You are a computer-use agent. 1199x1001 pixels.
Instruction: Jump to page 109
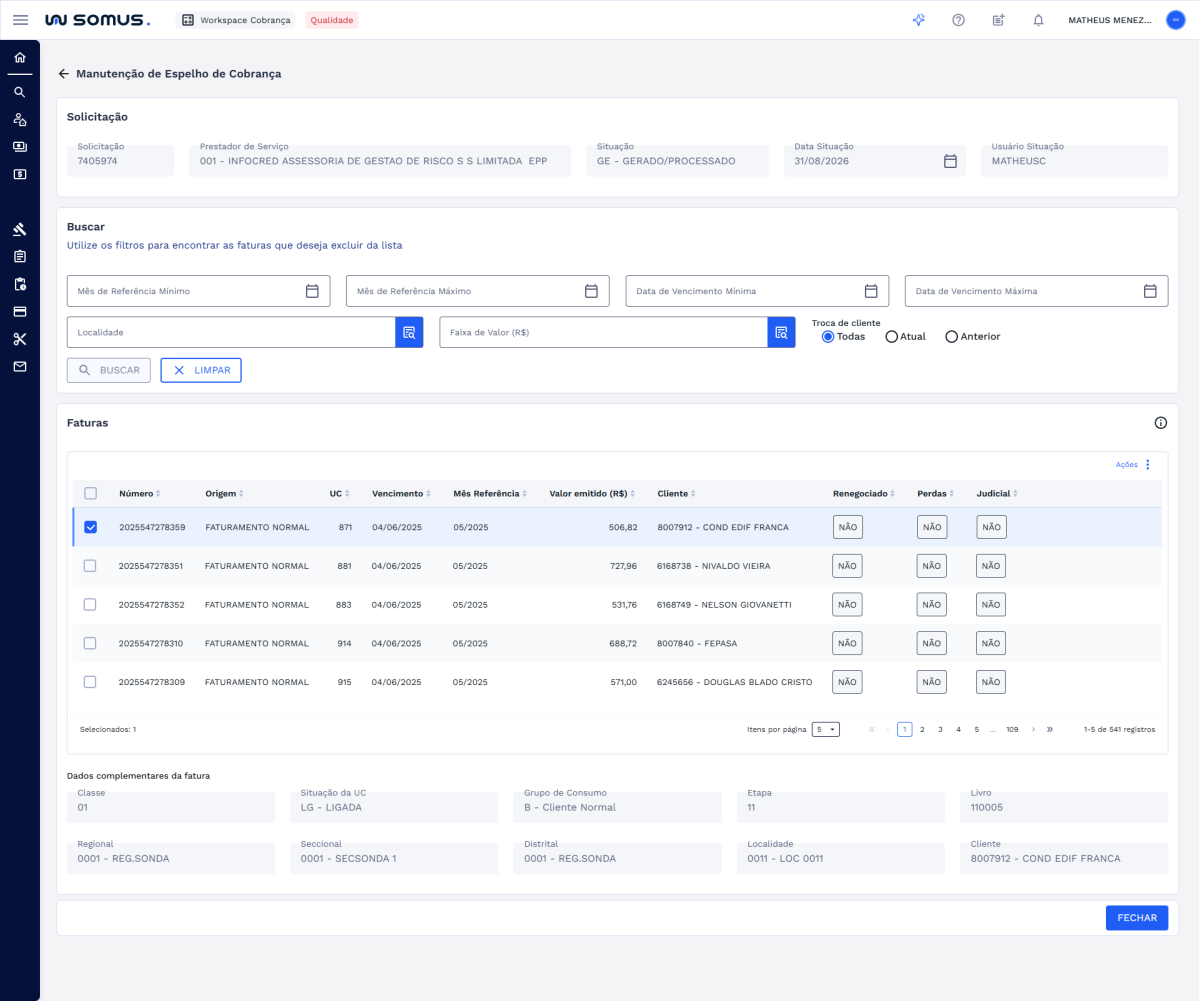pos(1012,730)
